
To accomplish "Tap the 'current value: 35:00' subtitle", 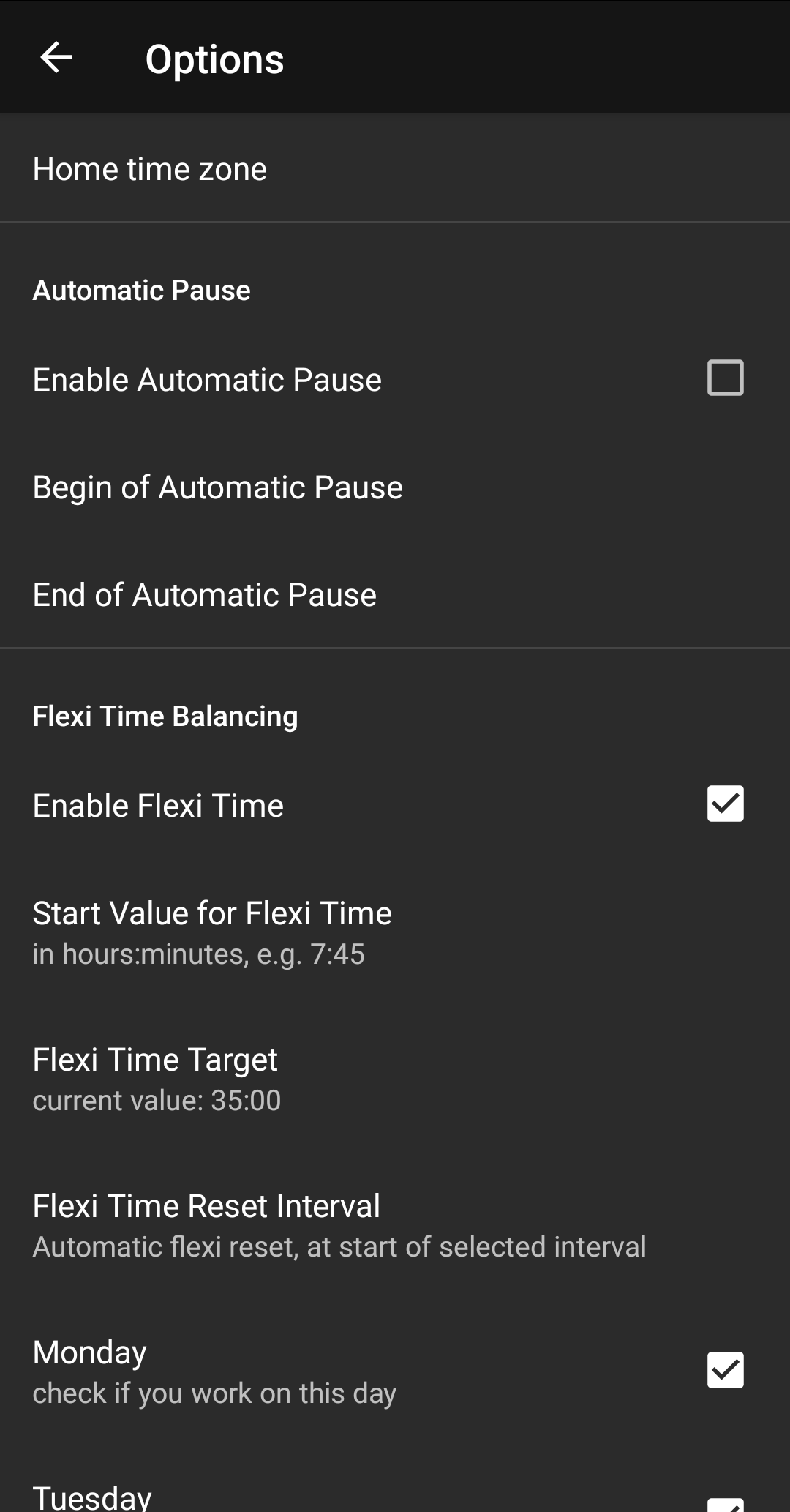I will (157, 1101).
